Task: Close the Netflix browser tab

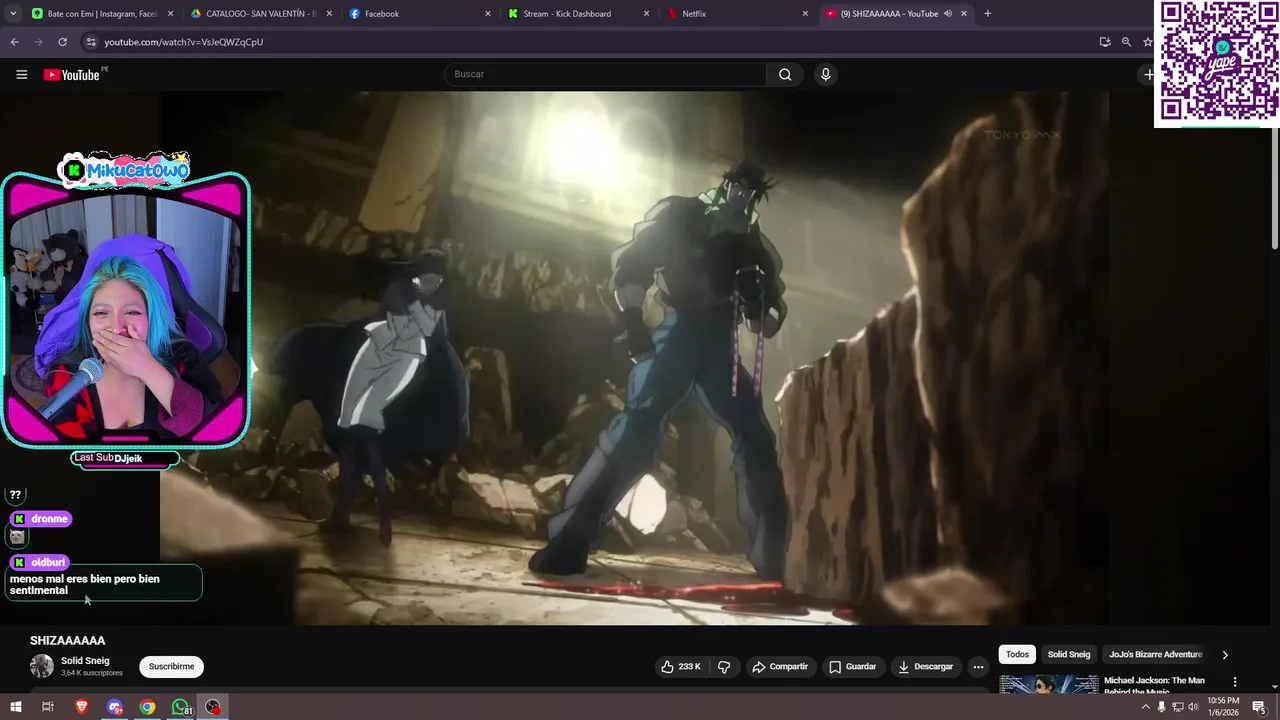Action: pyautogui.click(x=805, y=14)
